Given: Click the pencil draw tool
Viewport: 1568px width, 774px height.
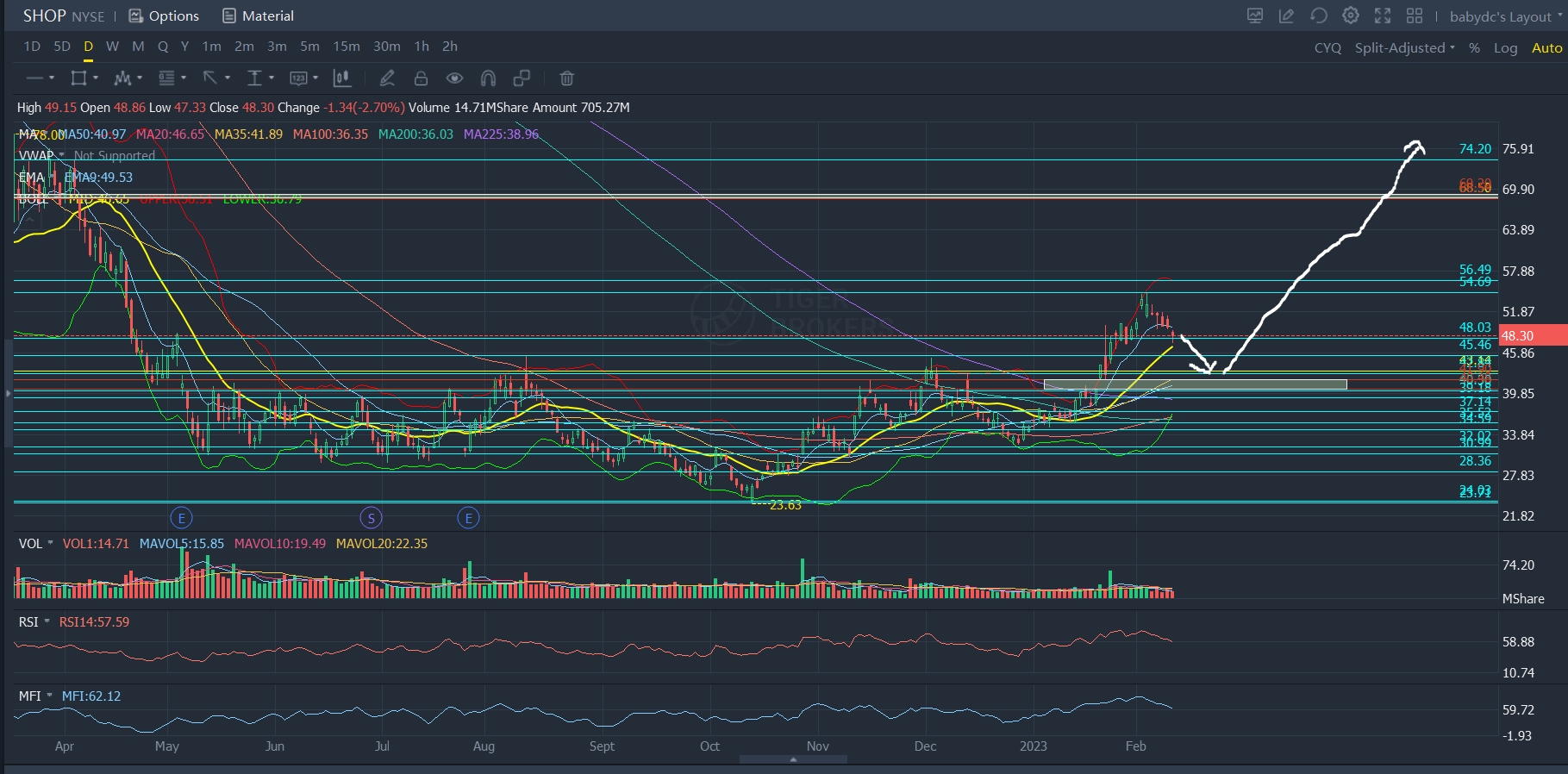Looking at the screenshot, I should (387, 78).
